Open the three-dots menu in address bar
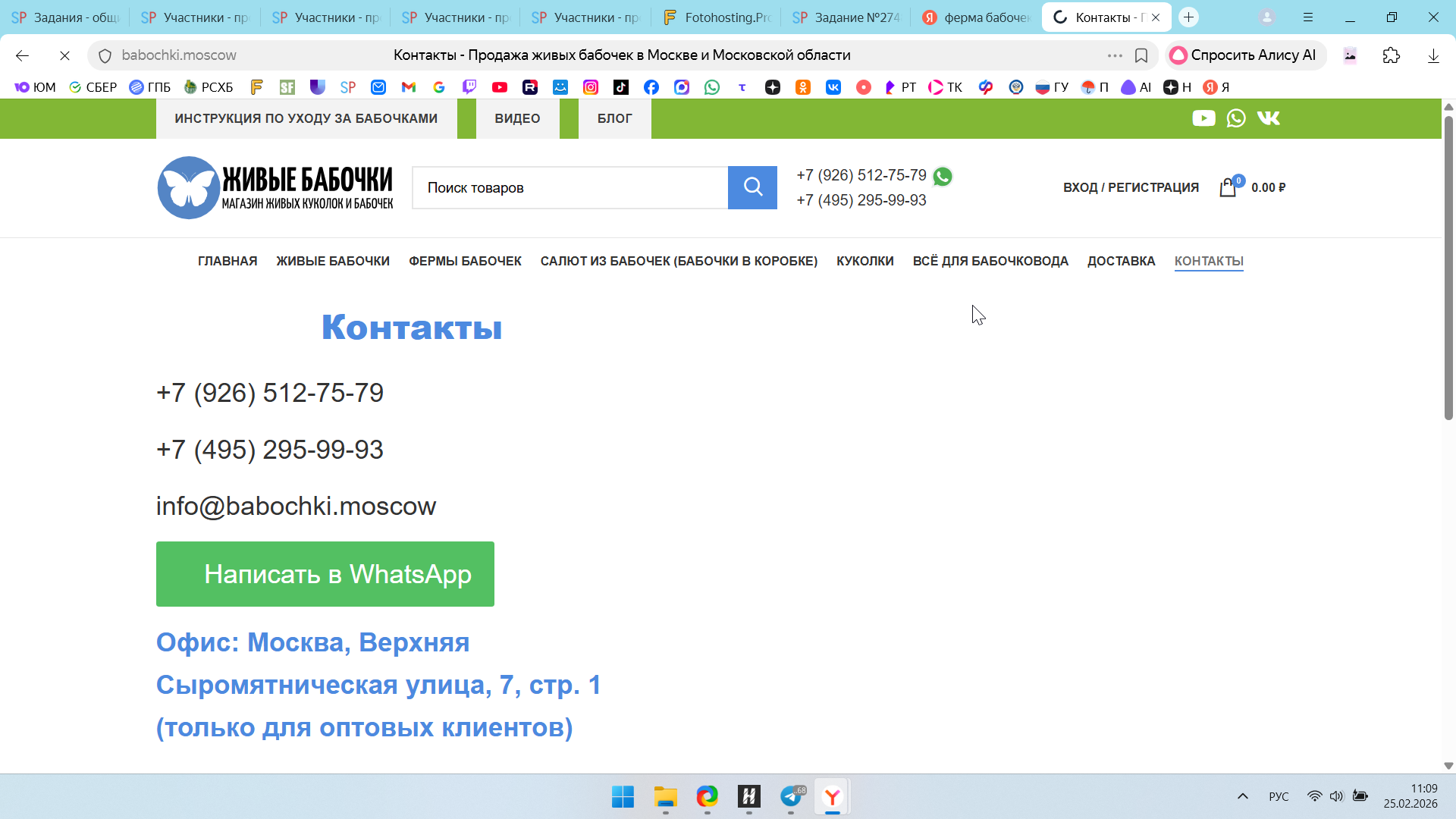1456x819 pixels. click(1115, 55)
